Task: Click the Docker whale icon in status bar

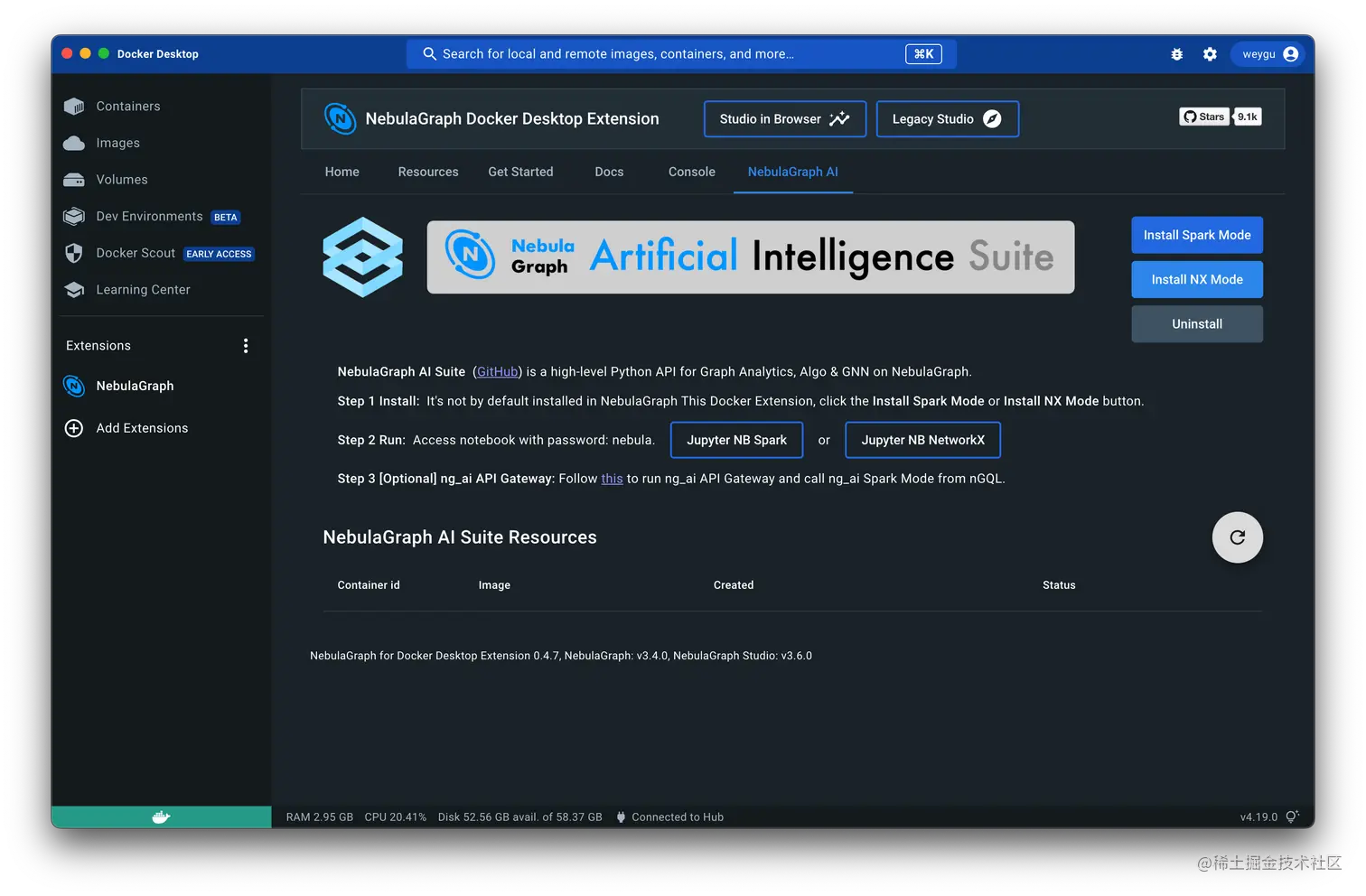Action: [161, 817]
